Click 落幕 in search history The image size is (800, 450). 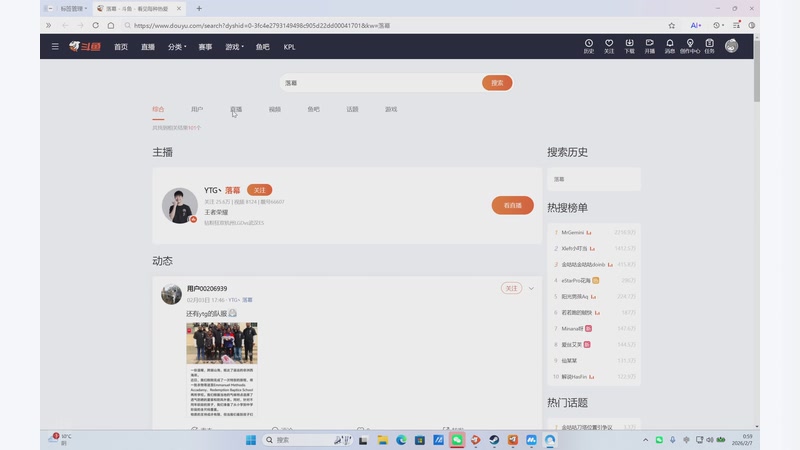click(x=559, y=179)
